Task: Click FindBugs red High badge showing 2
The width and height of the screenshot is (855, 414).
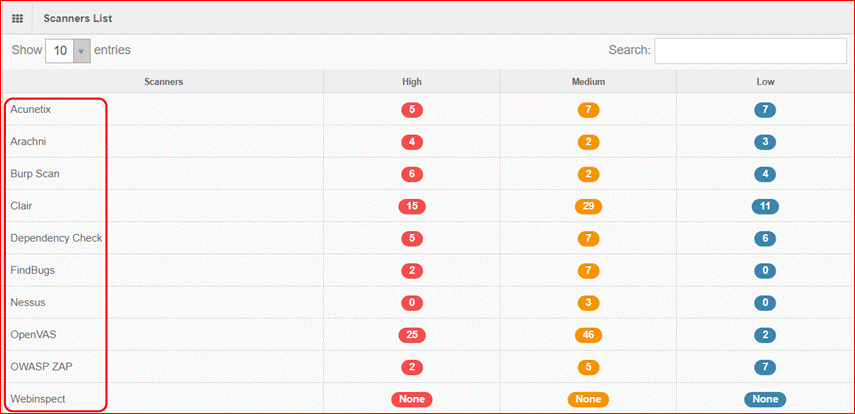Action: [412, 271]
